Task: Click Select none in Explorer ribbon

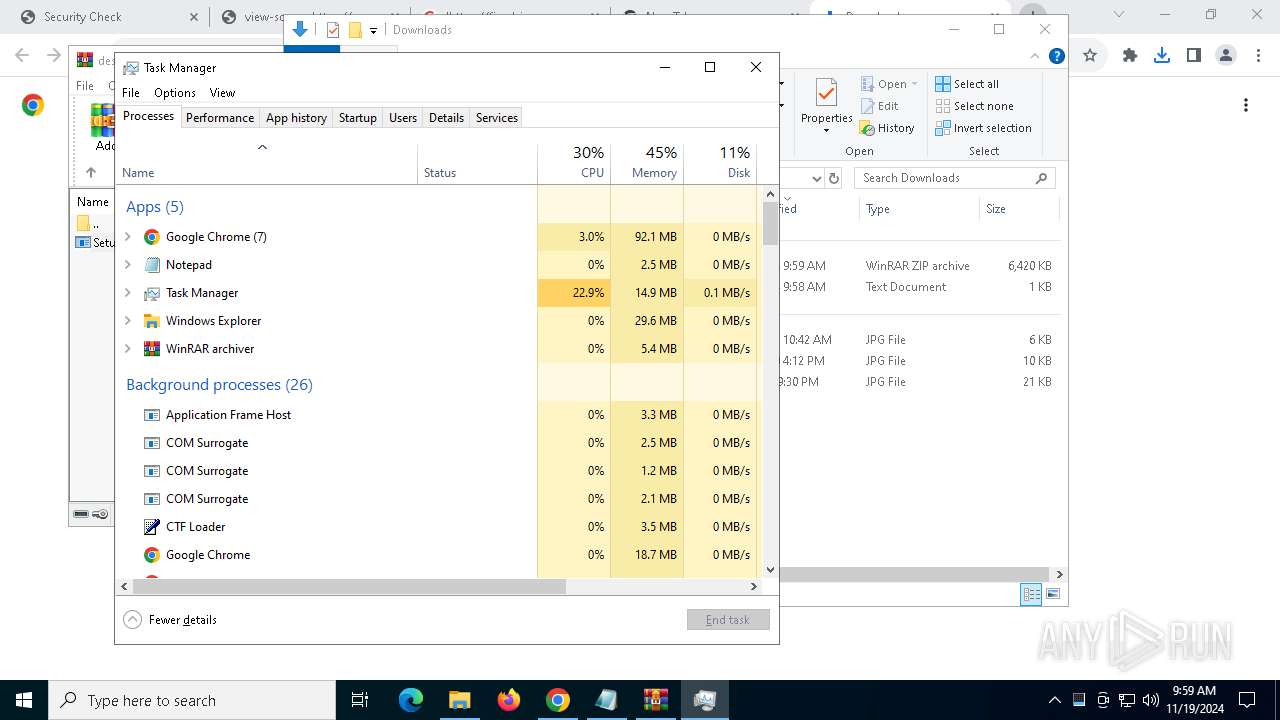Action: pyautogui.click(x=974, y=106)
